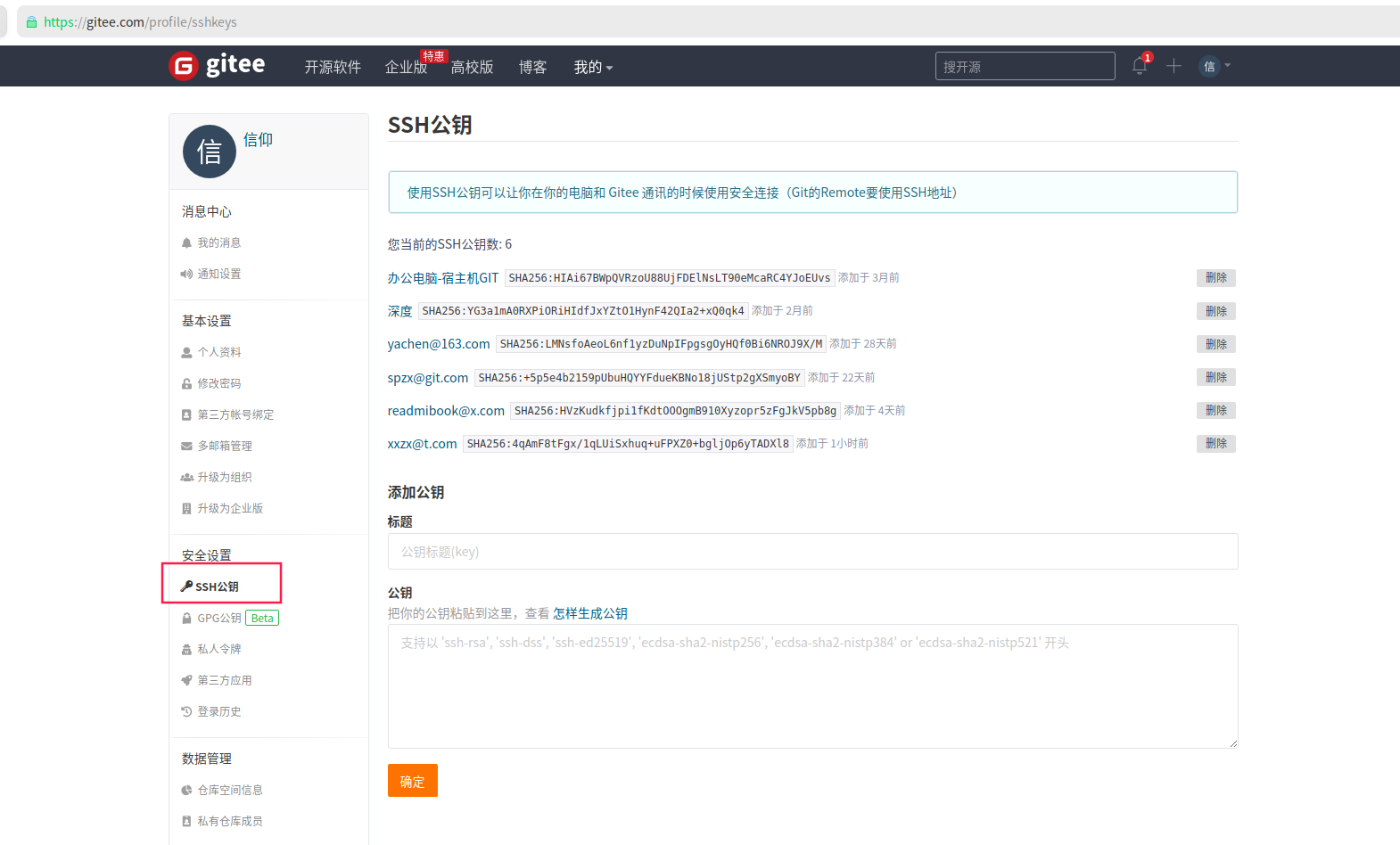Image resolution: width=1400 pixels, height=845 pixels.
Task: Open the 深度 key link
Action: point(399,311)
